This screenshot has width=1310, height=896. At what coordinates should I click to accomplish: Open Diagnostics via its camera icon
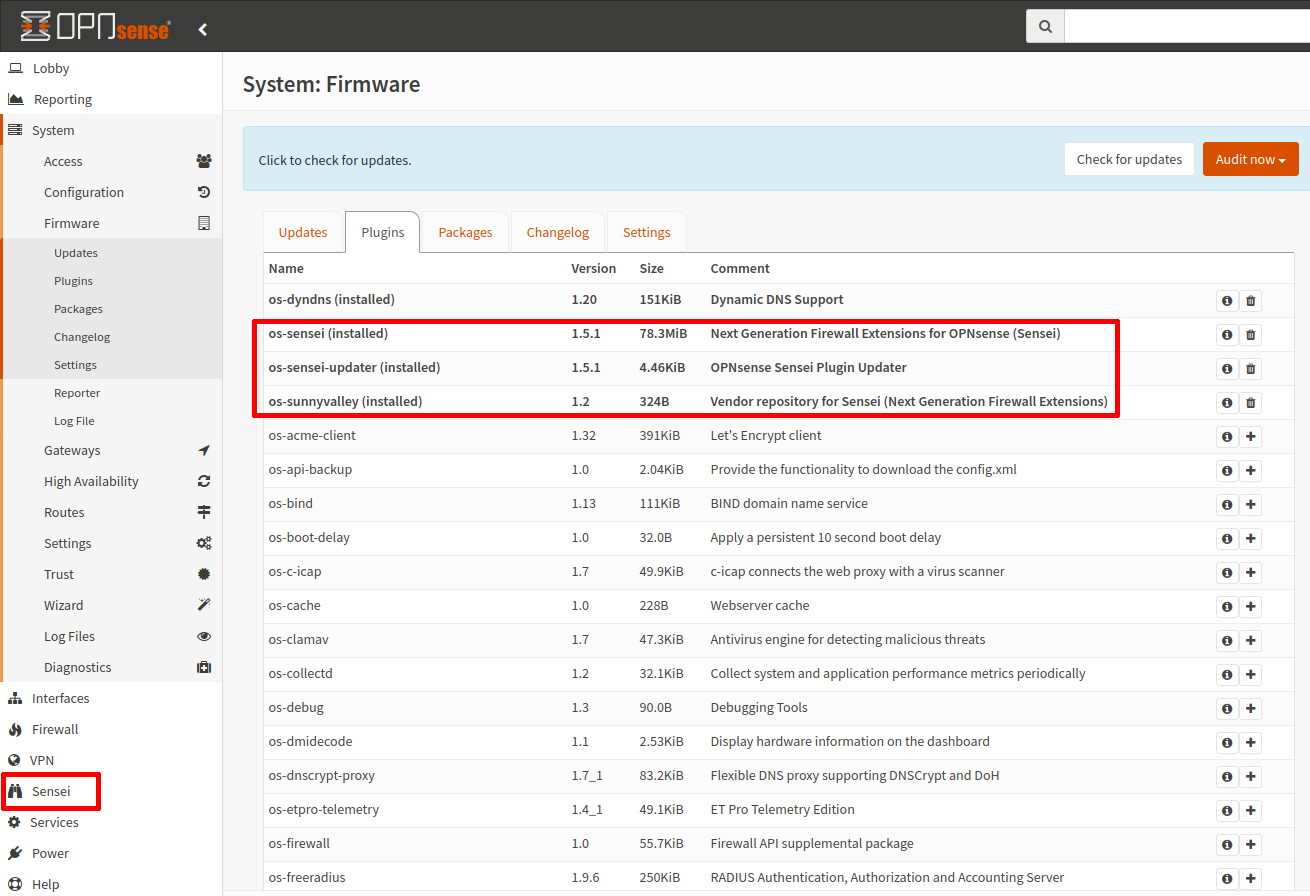tap(204, 667)
